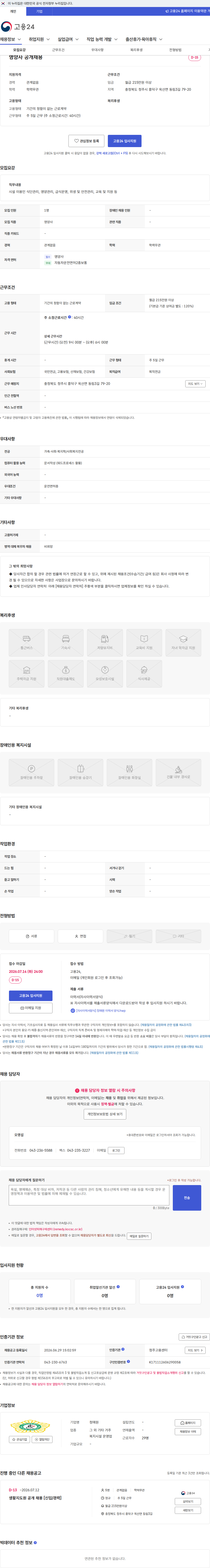Select the 직원대출제도 welfare icon
Viewport: 210px width, 1568px height.
pyautogui.click(x=66, y=674)
